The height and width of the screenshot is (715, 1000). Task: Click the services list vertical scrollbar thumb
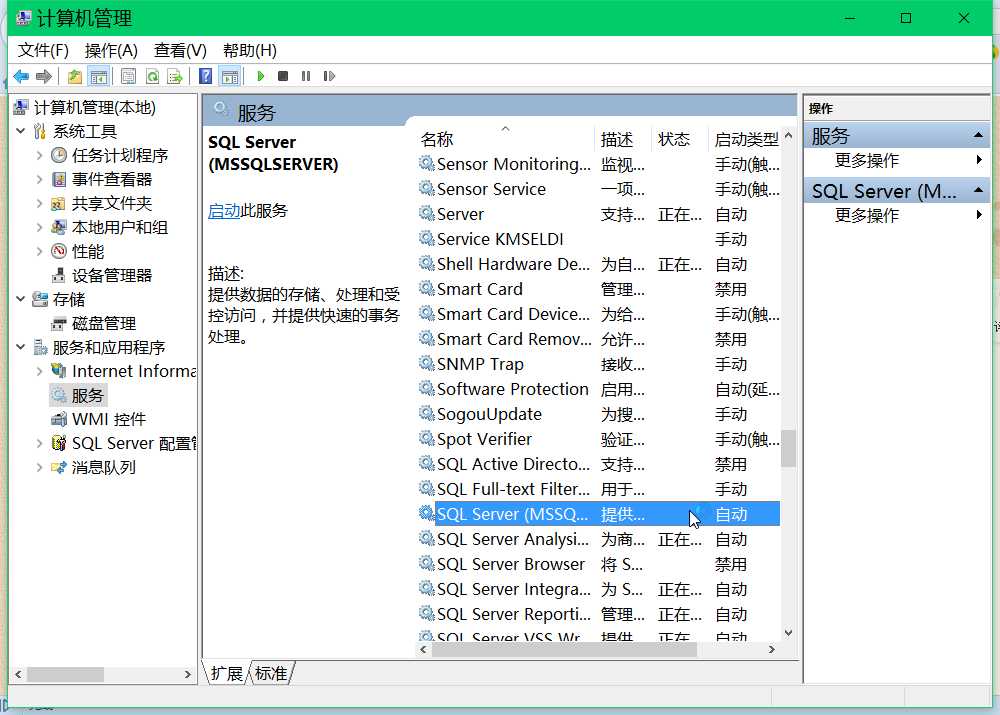click(788, 448)
